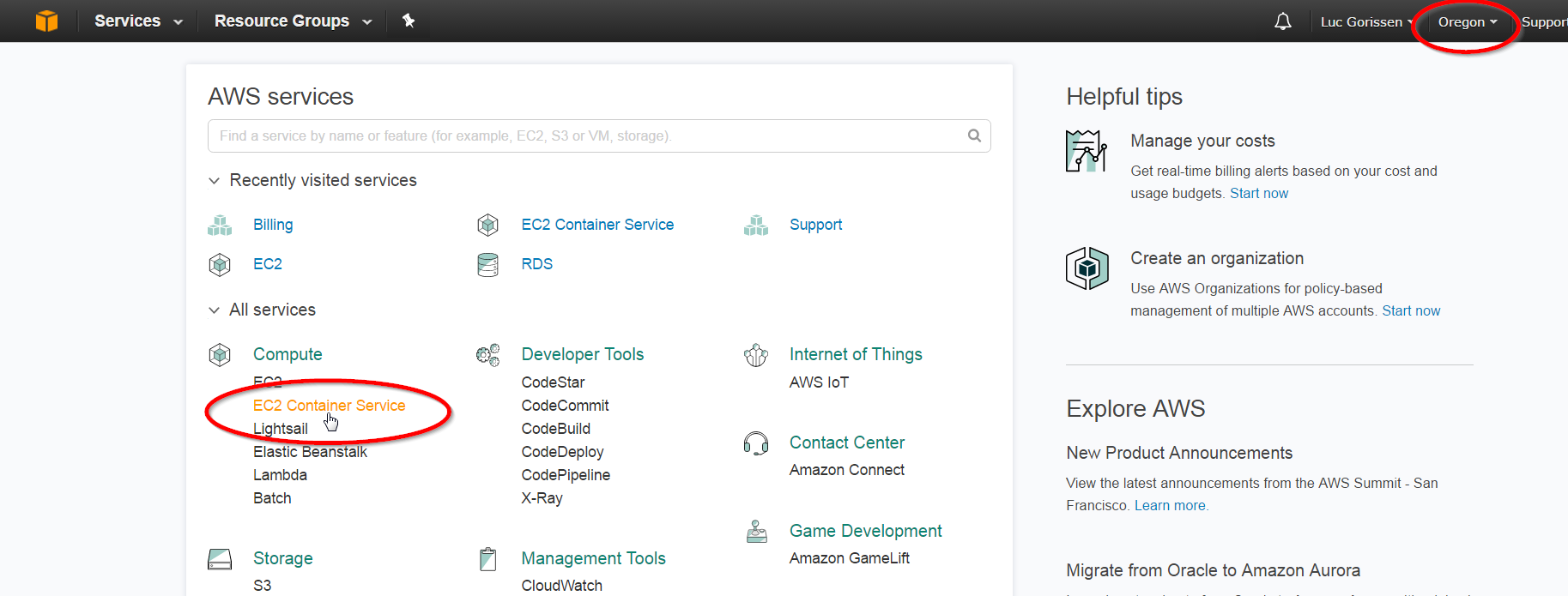
Task: Collapse the Recently visited services section
Action: pos(215,181)
